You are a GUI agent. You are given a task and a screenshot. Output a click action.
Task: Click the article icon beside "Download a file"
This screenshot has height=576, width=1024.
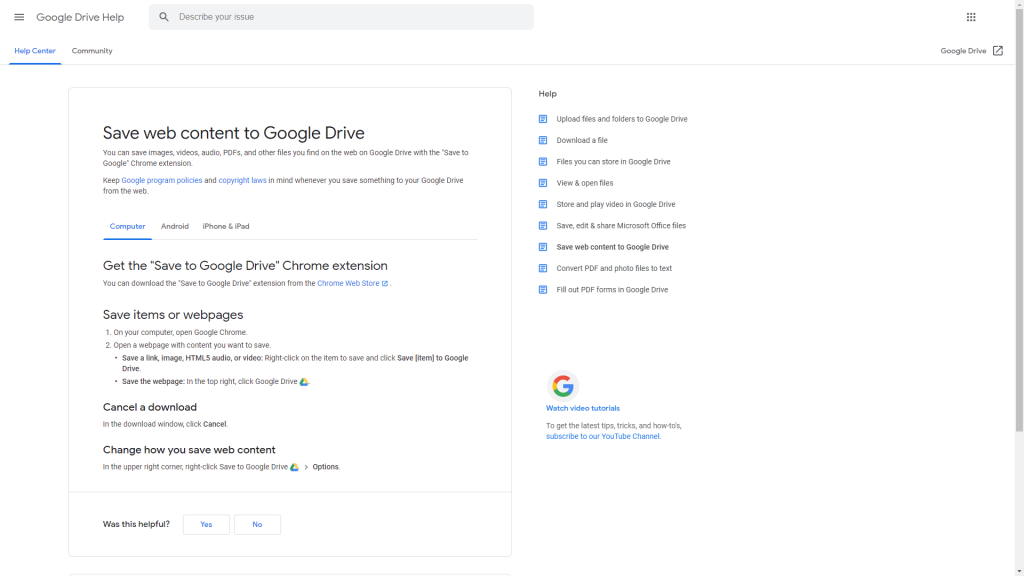(x=543, y=140)
